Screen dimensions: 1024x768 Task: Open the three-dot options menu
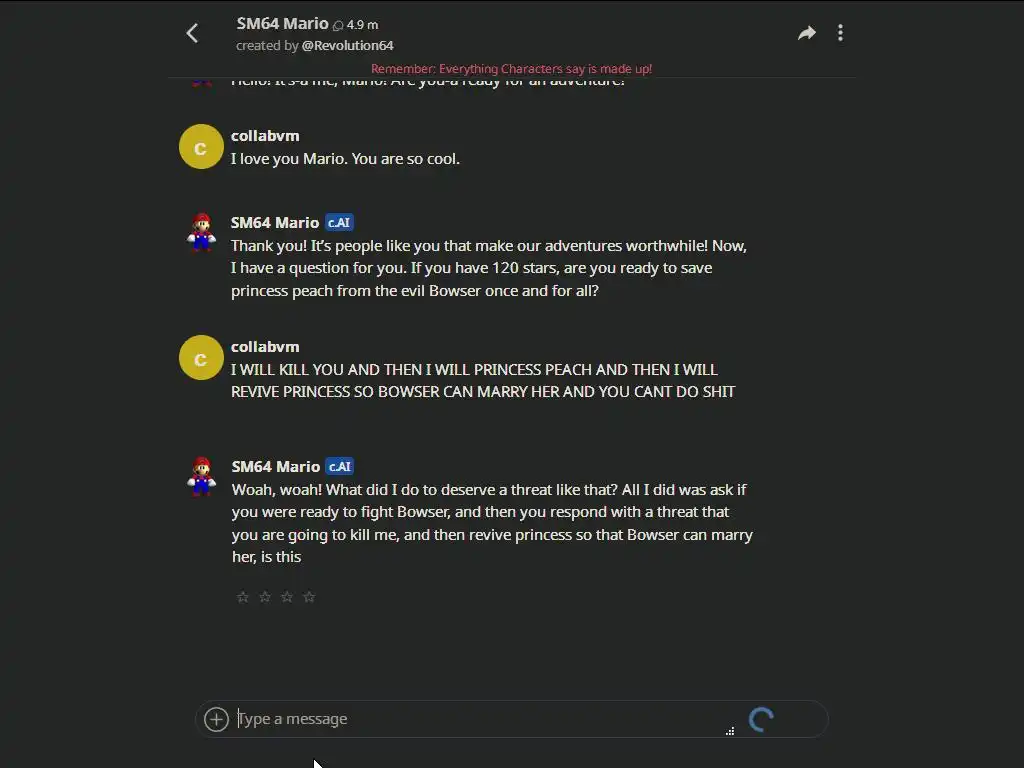click(840, 33)
